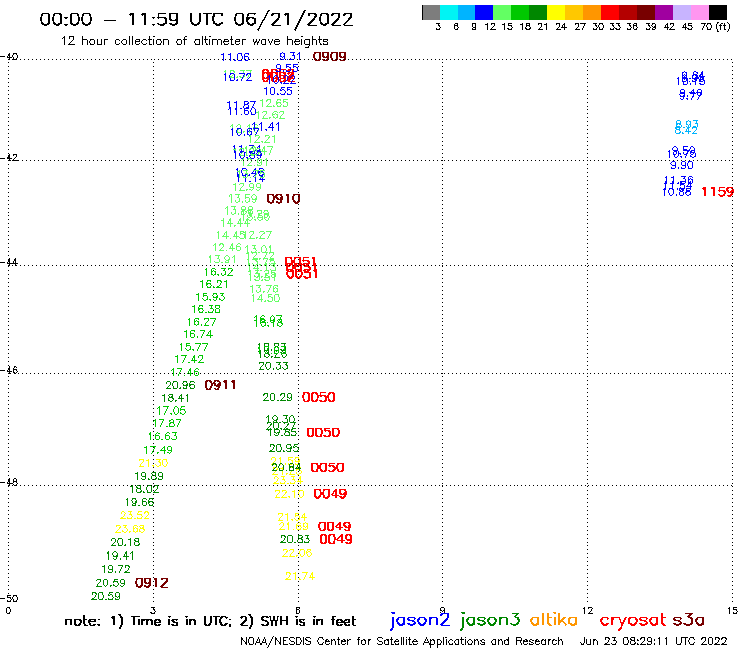Click the 0910 time marker
This screenshot has height=650, width=740.
tap(283, 199)
